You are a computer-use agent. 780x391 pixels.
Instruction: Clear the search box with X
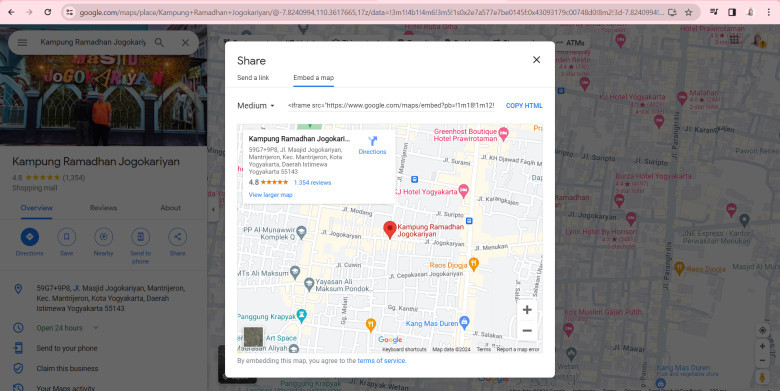click(185, 43)
